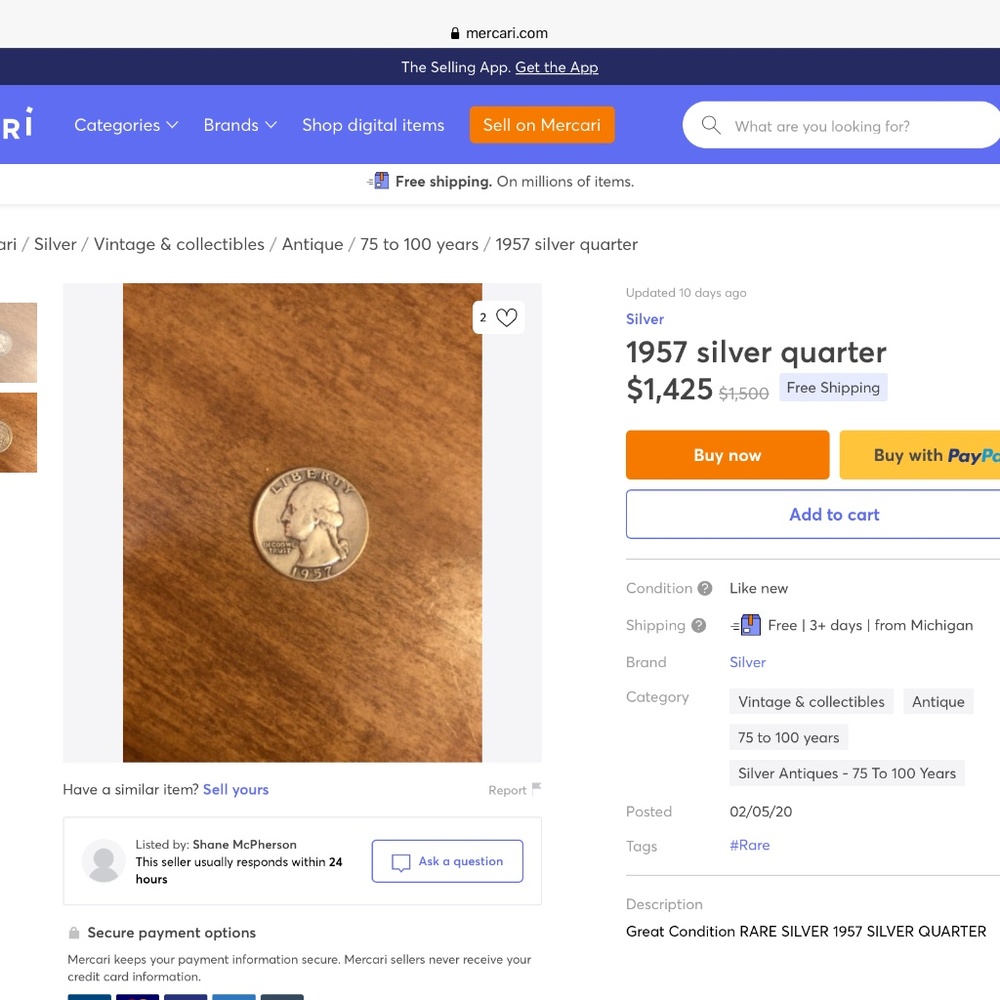Screen dimensions: 1000x1000
Task: Open the Categories dropdown
Action: pos(126,125)
